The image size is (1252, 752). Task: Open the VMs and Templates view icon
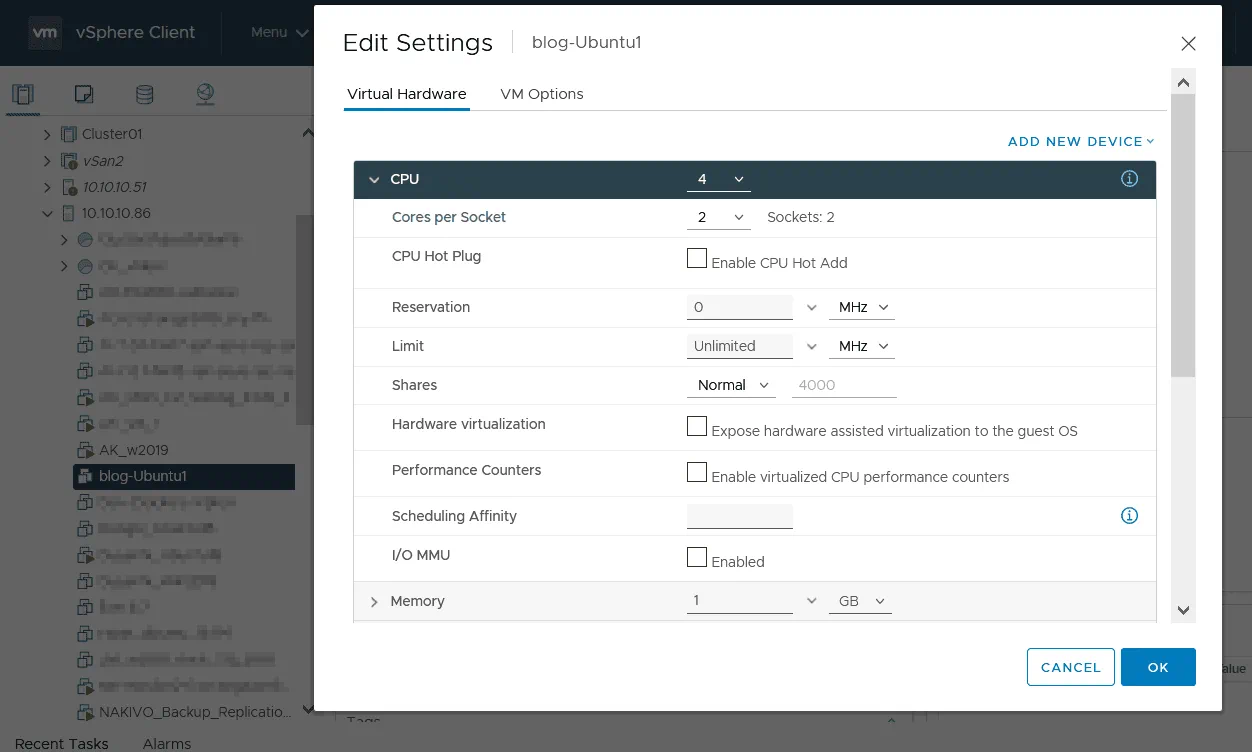(x=83, y=94)
